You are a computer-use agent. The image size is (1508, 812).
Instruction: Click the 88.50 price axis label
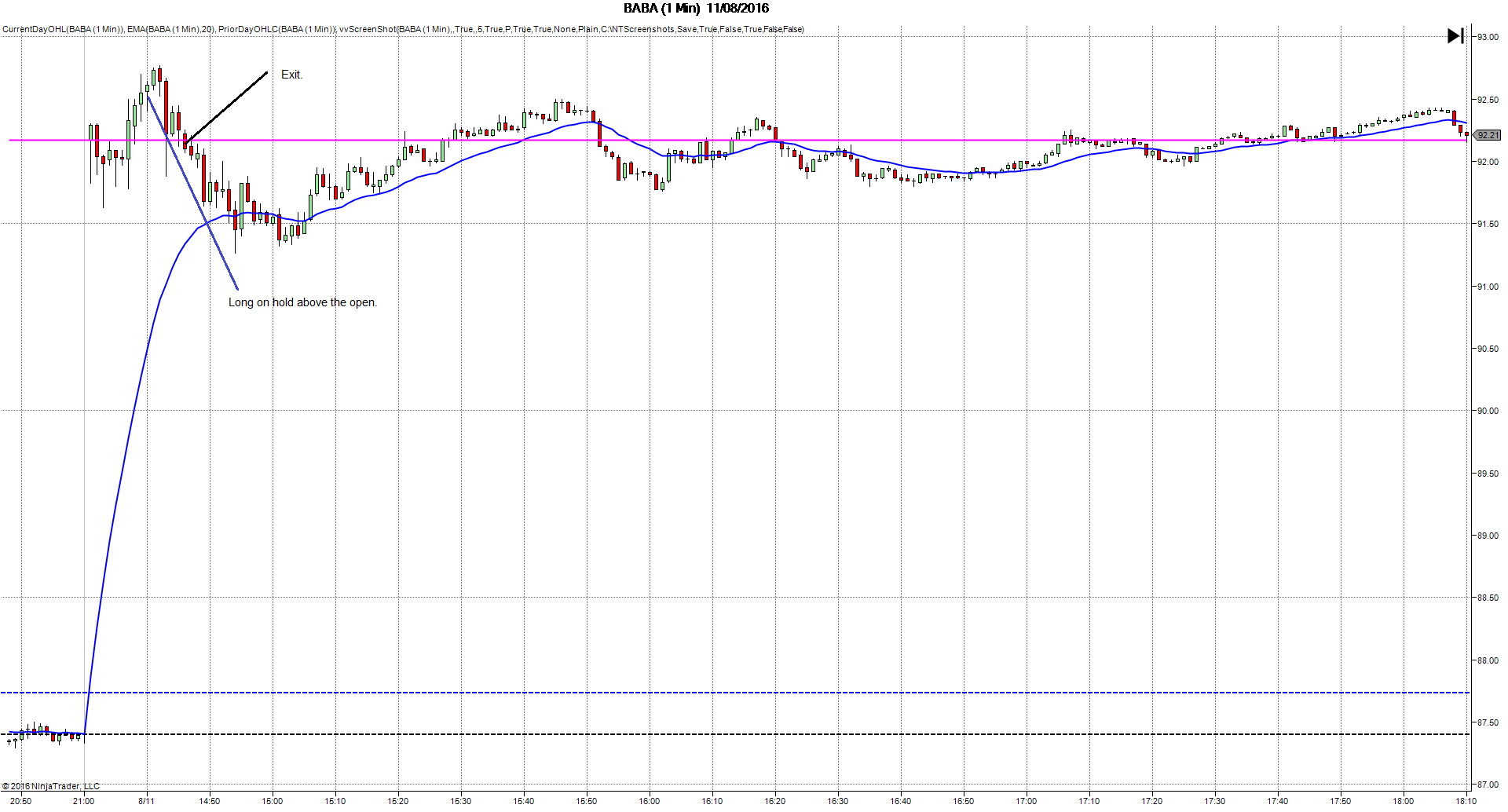[x=1488, y=598]
